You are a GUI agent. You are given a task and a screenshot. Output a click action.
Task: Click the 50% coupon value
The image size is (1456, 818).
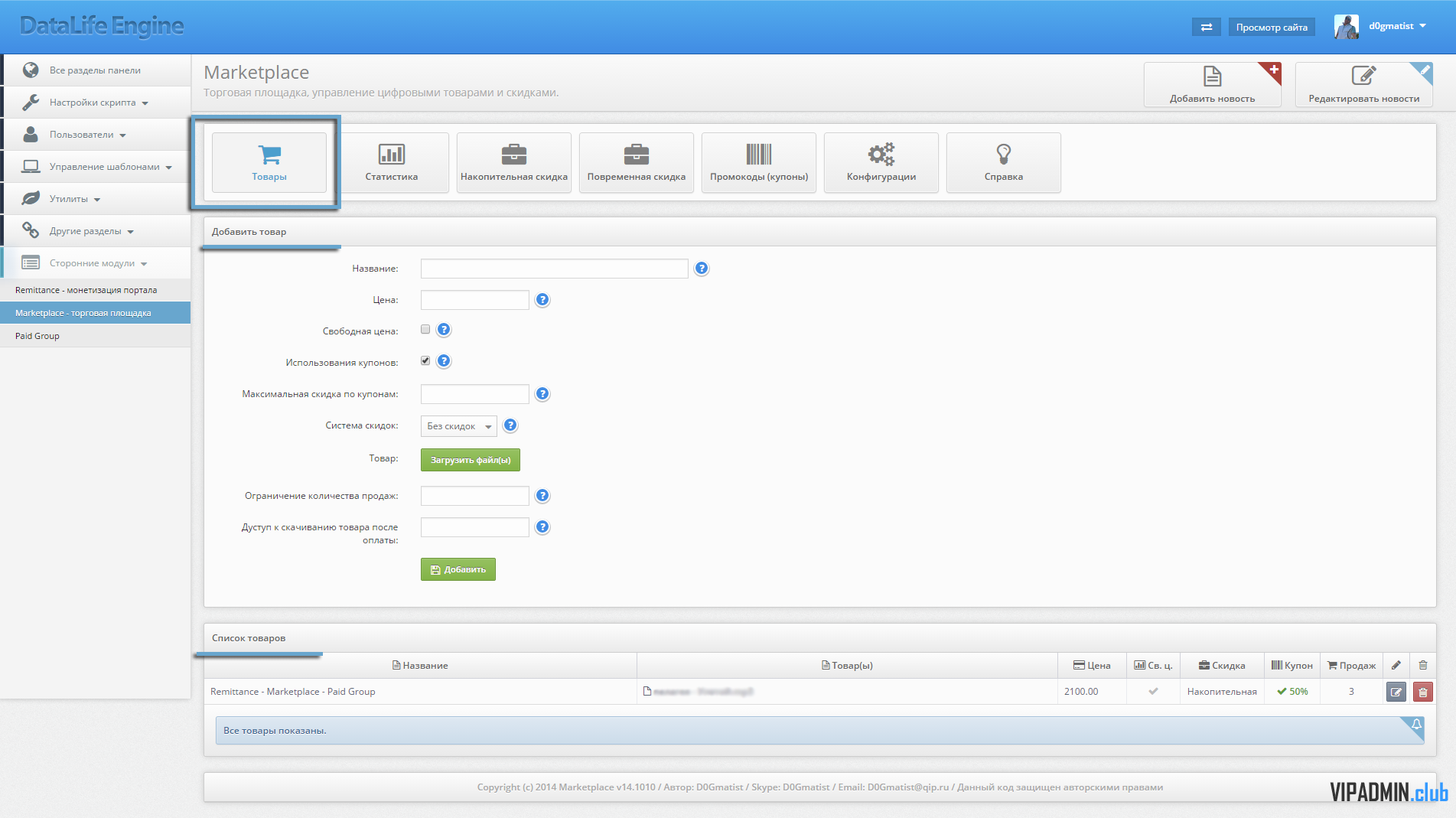pos(1292,692)
